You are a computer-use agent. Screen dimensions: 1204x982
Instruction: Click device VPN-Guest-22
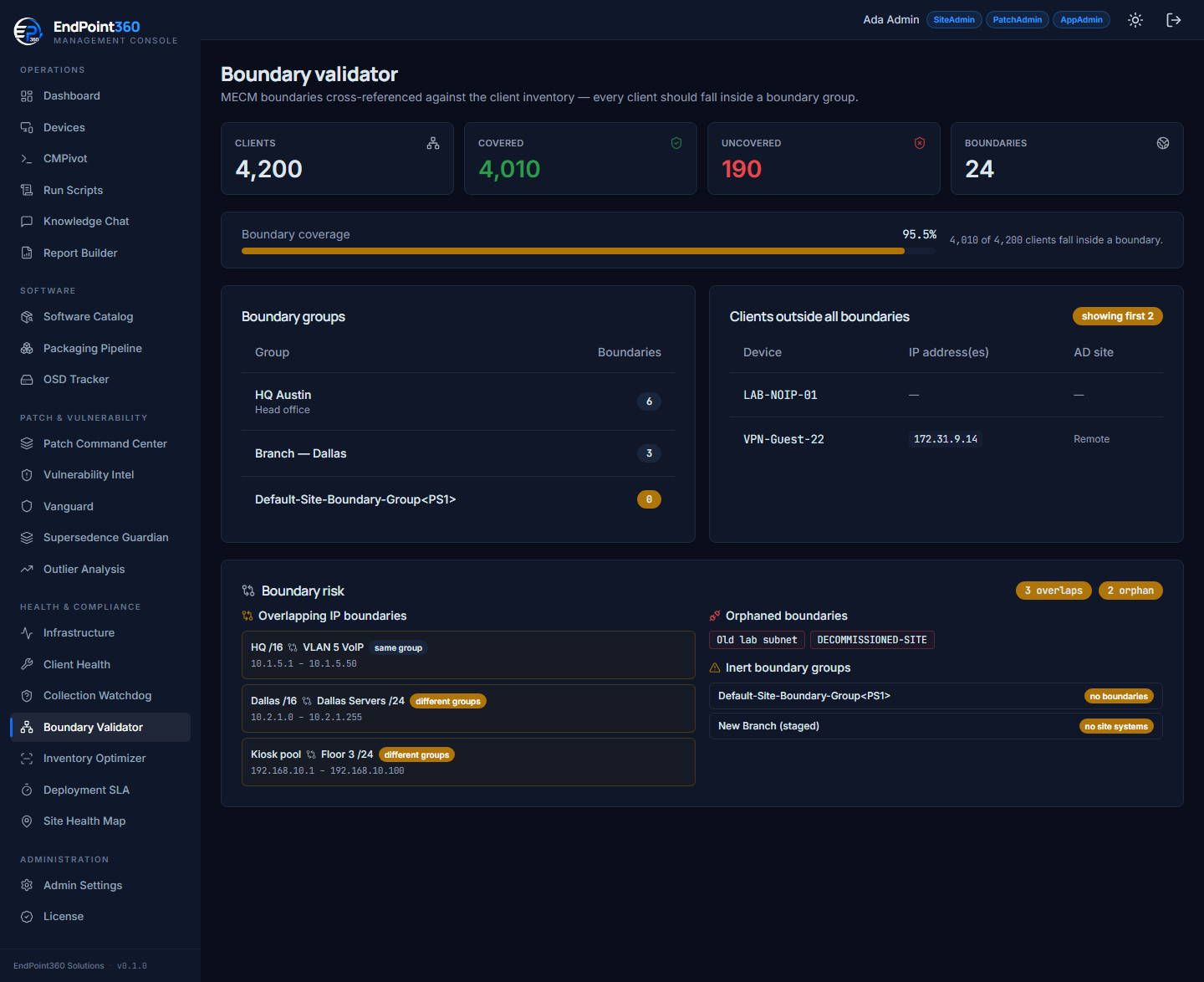(x=783, y=439)
